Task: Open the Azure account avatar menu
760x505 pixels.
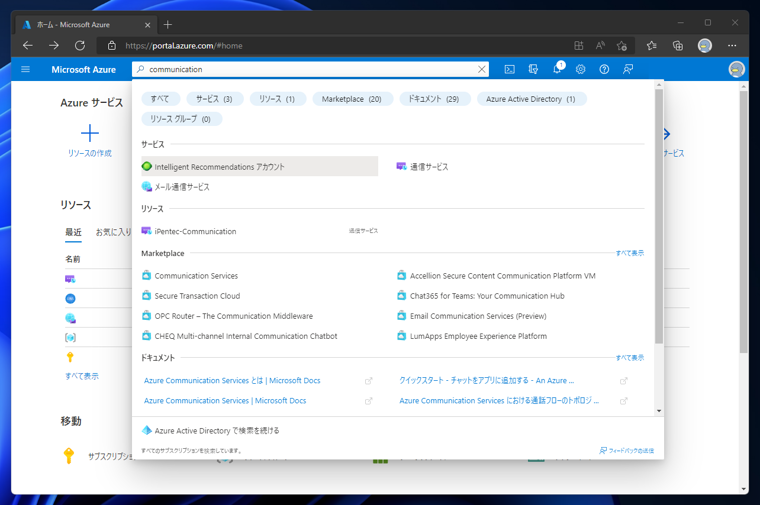Action: (x=736, y=69)
